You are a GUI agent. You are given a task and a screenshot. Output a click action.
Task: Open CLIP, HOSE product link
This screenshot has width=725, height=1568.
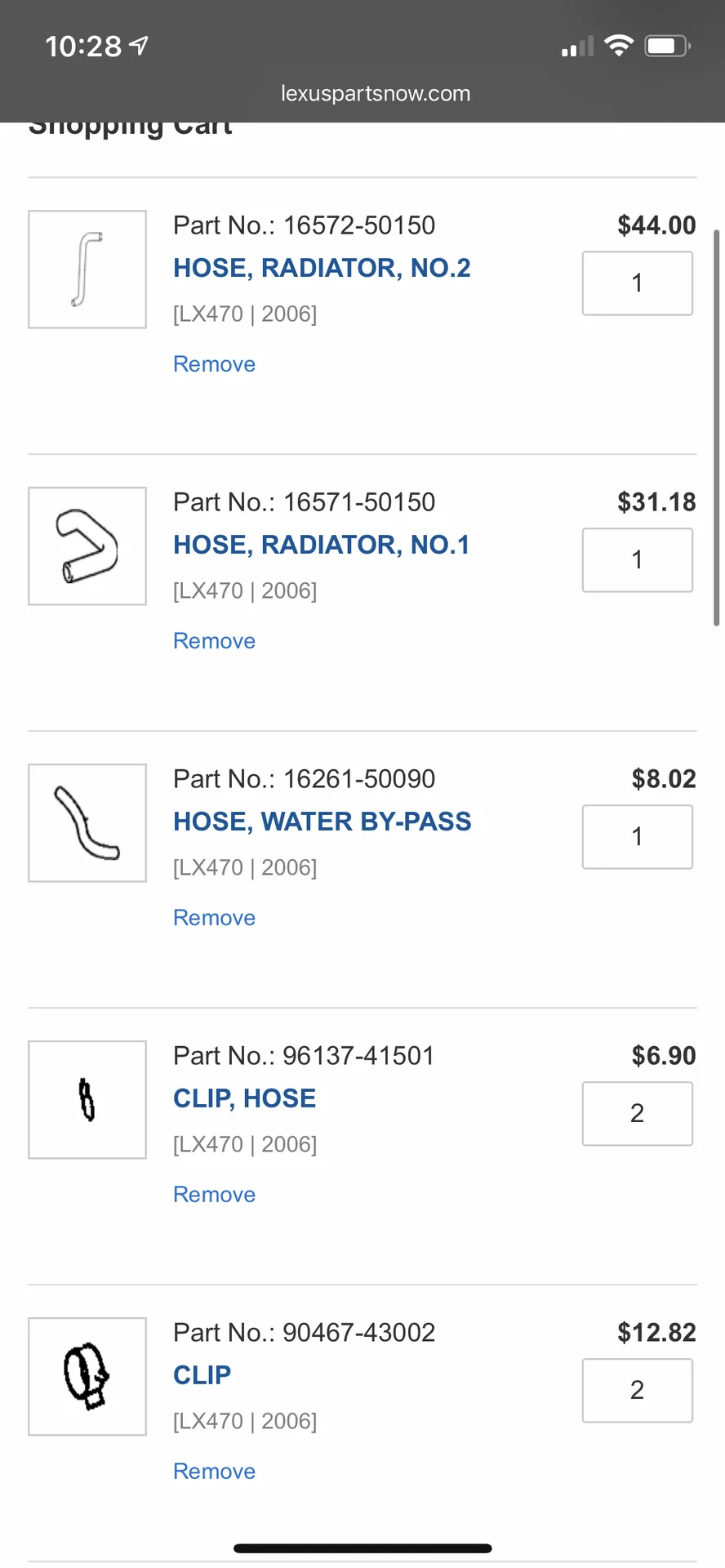coord(244,1098)
